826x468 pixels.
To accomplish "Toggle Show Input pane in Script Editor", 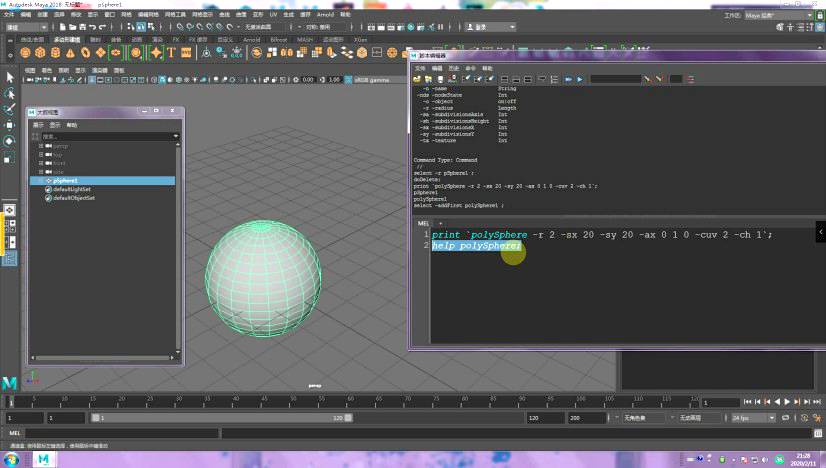I will tap(516, 79).
